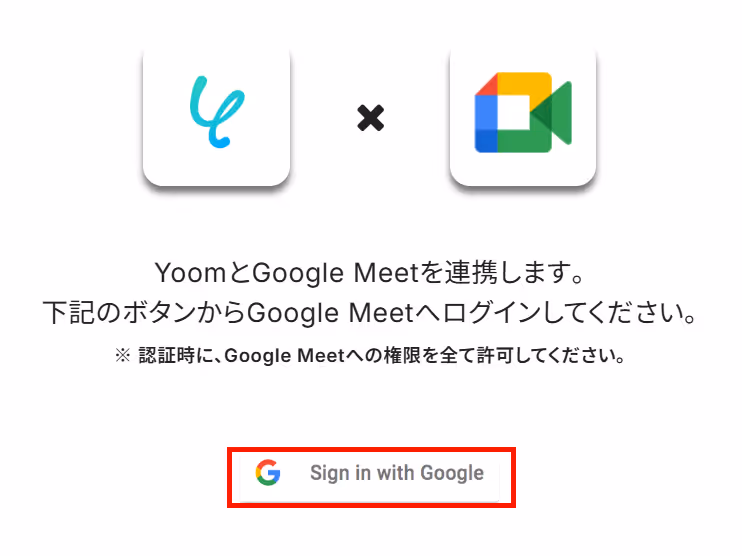Viewport: 742px width, 556px height.
Task: Click the line "下記のボタンからGoogle Meetへログインしてください。"
Action: click(370, 313)
